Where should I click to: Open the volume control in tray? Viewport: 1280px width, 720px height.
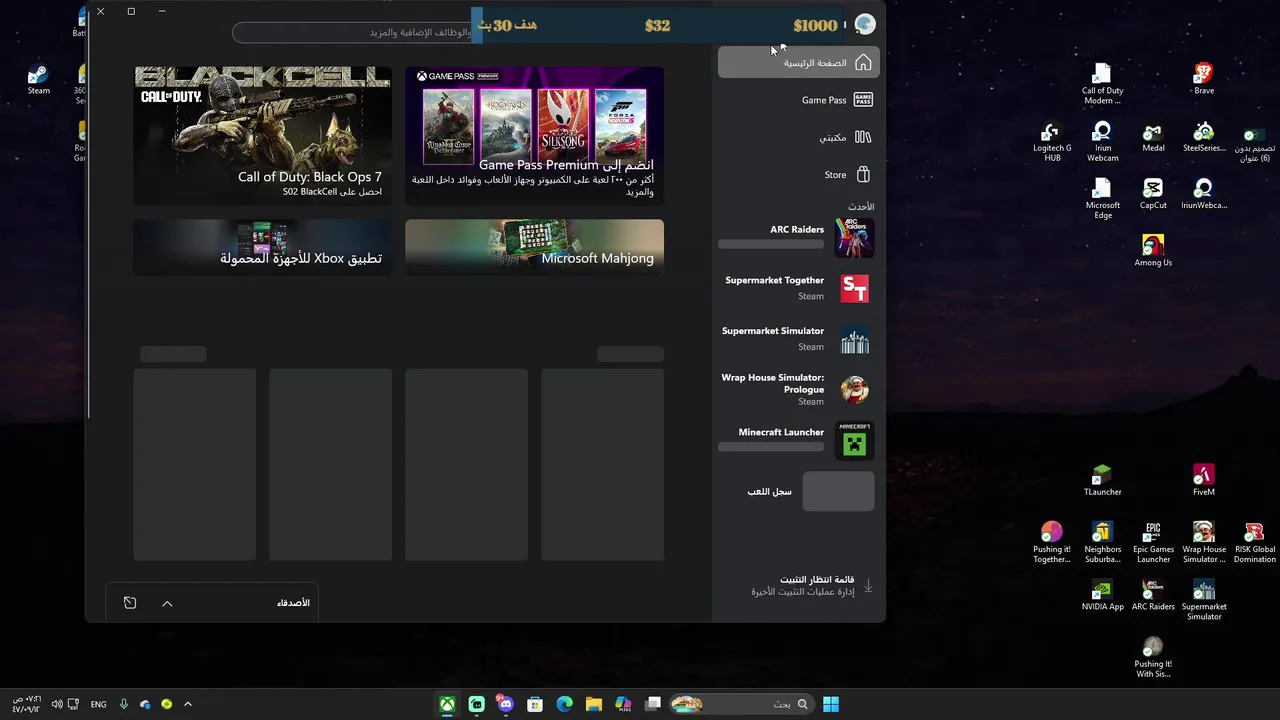(x=57, y=704)
